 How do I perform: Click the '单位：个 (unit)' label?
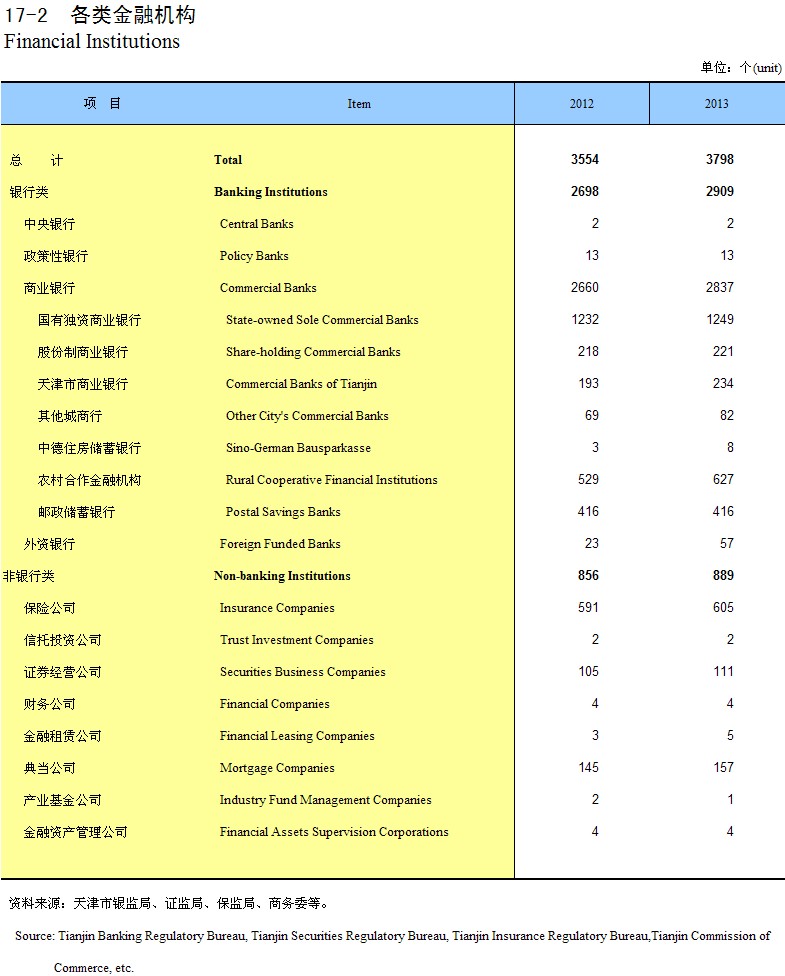click(740, 67)
